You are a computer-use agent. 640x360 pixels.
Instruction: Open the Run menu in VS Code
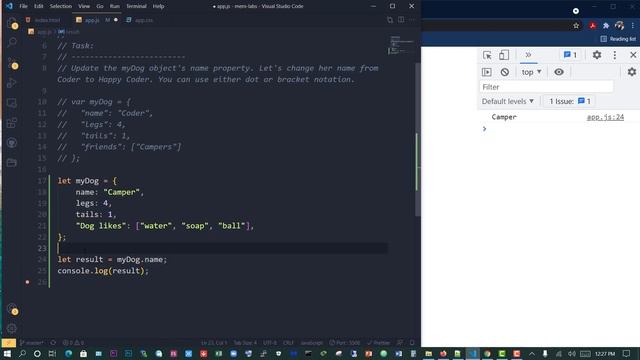(x=115, y=6)
